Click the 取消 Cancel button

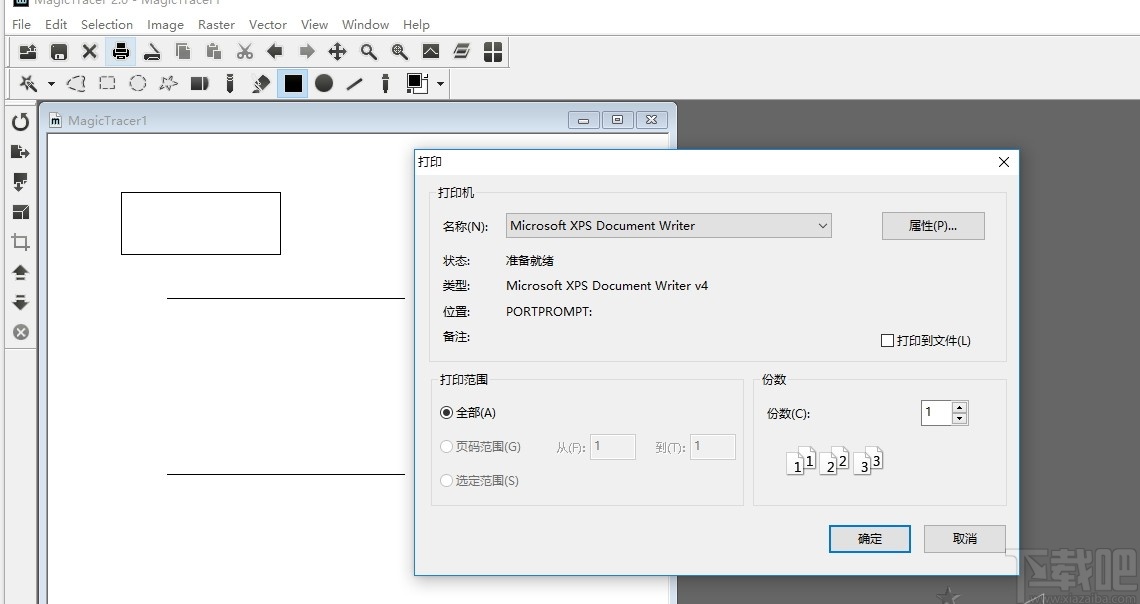point(965,539)
